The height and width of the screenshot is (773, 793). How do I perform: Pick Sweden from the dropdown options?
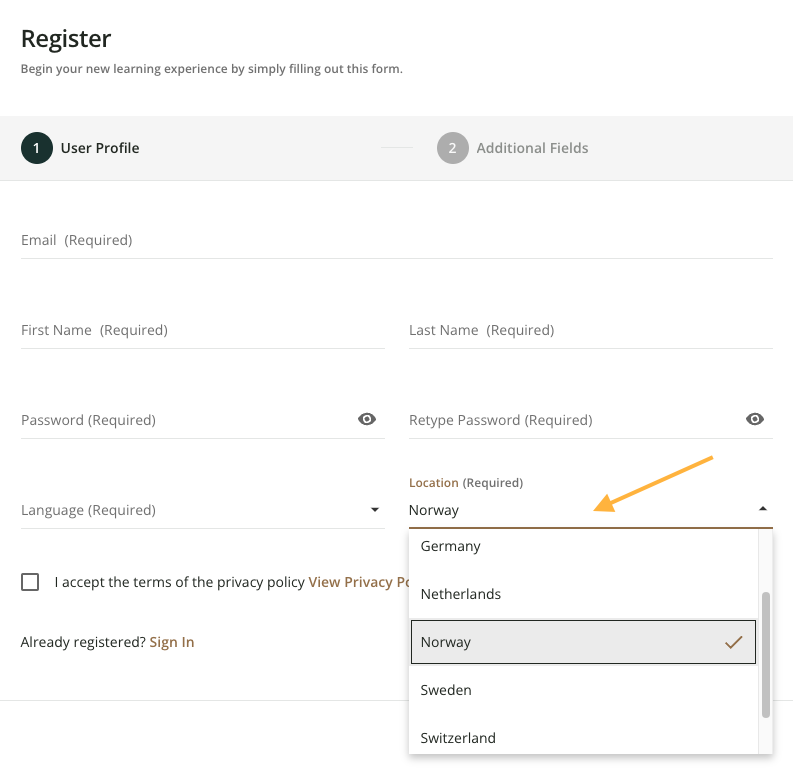coord(446,690)
